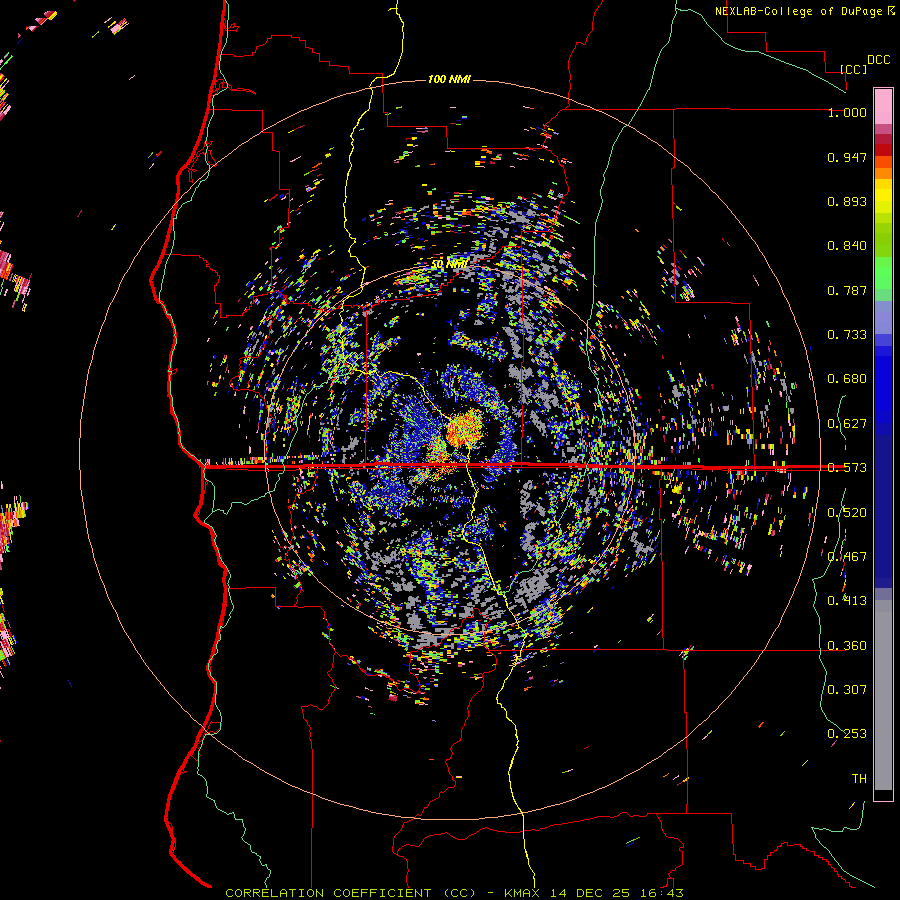
Task: Pick the pink top segment of the color bar
Action: coord(883,106)
